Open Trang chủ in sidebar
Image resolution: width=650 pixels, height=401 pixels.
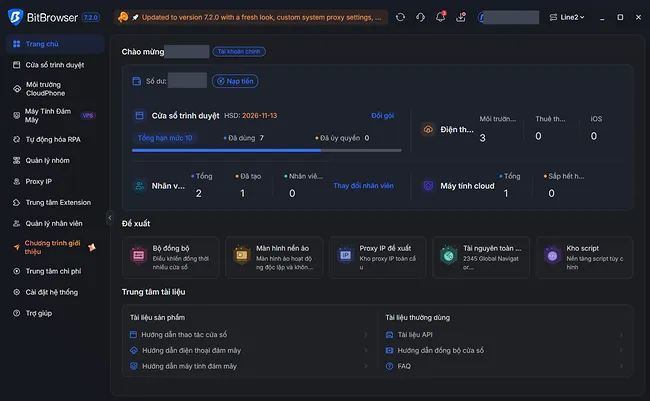[x=55, y=44]
